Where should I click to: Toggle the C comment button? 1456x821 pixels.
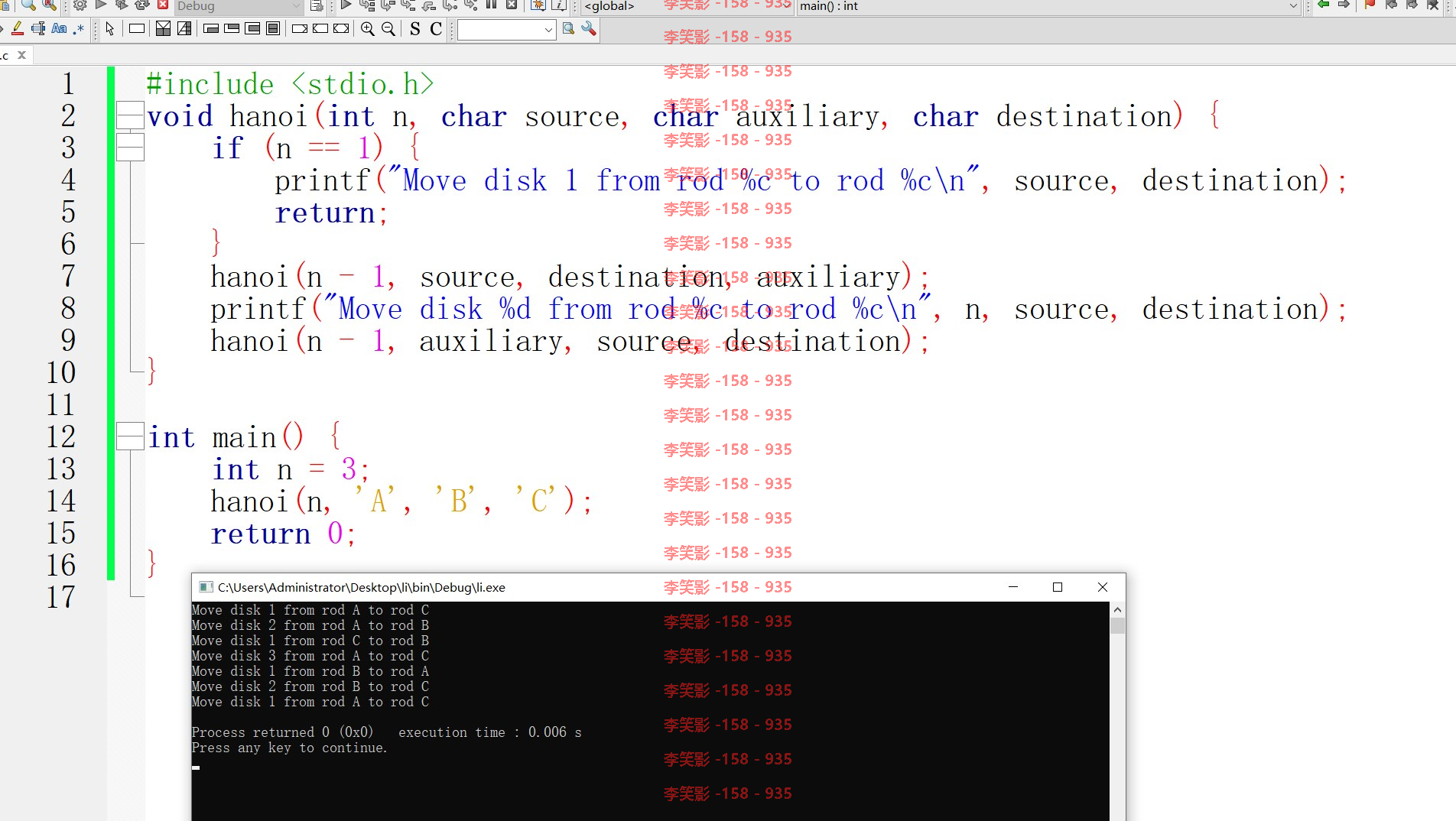436,29
